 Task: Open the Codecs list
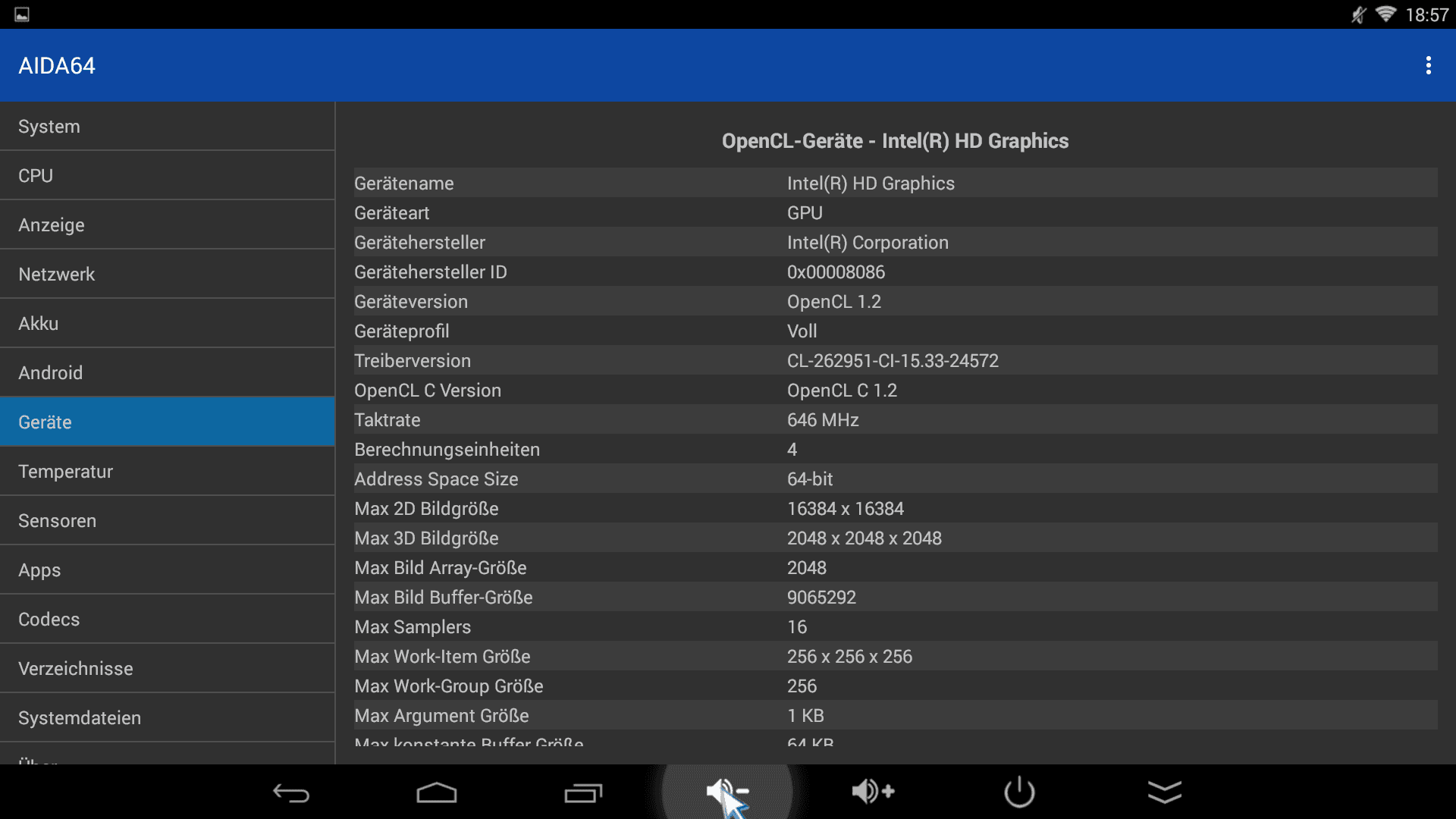(167, 620)
